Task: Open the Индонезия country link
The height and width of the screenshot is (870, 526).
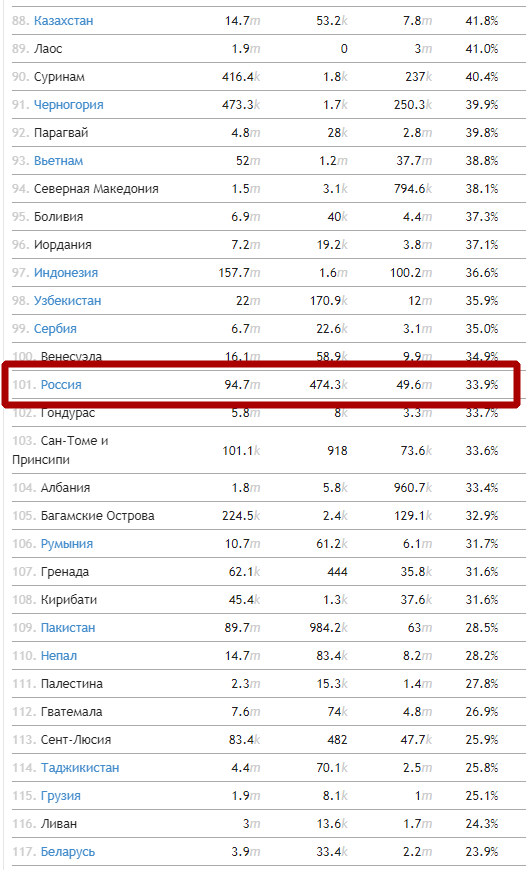Action: [x=65, y=273]
